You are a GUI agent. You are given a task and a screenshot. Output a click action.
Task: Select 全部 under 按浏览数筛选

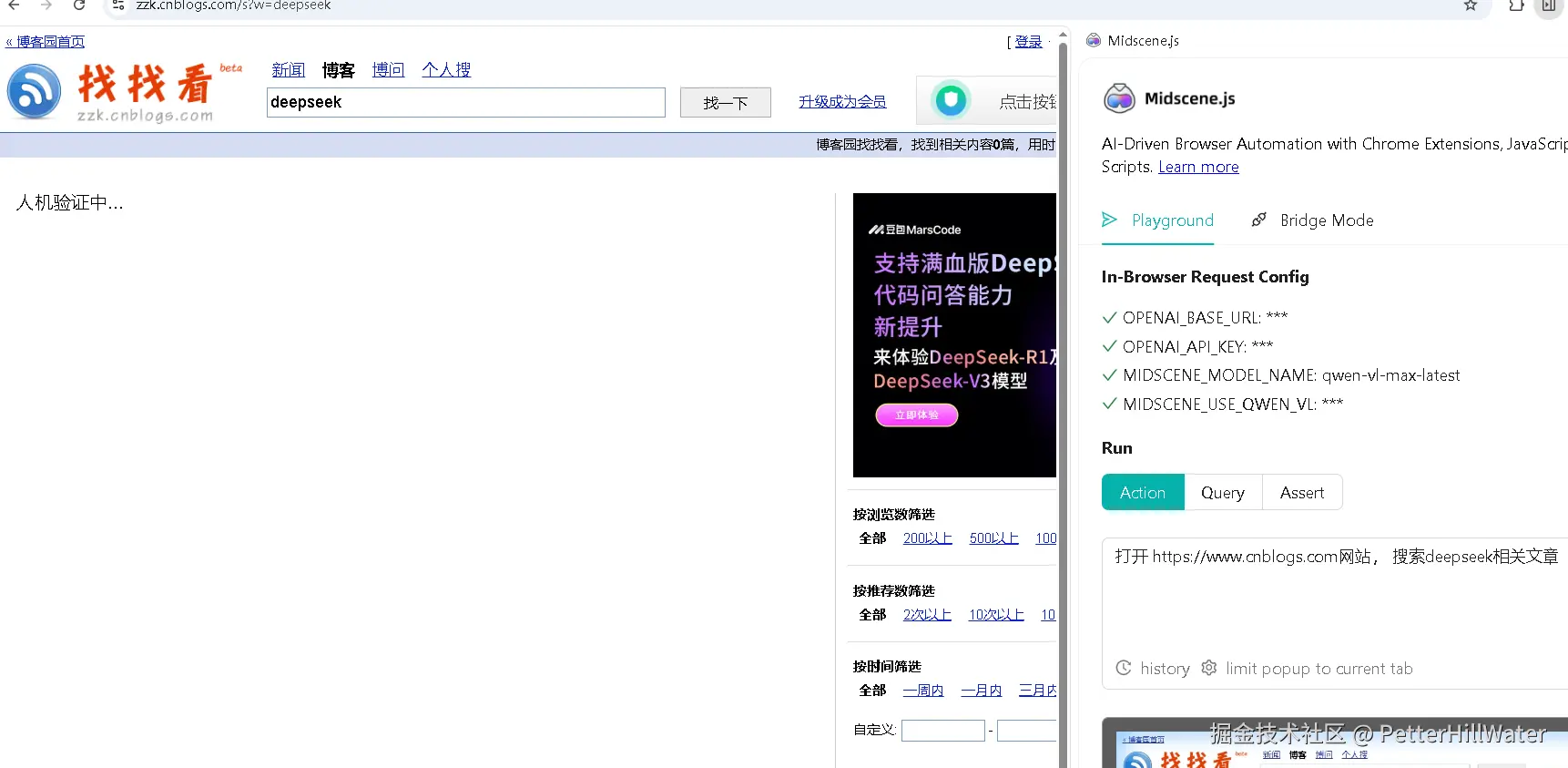872,538
